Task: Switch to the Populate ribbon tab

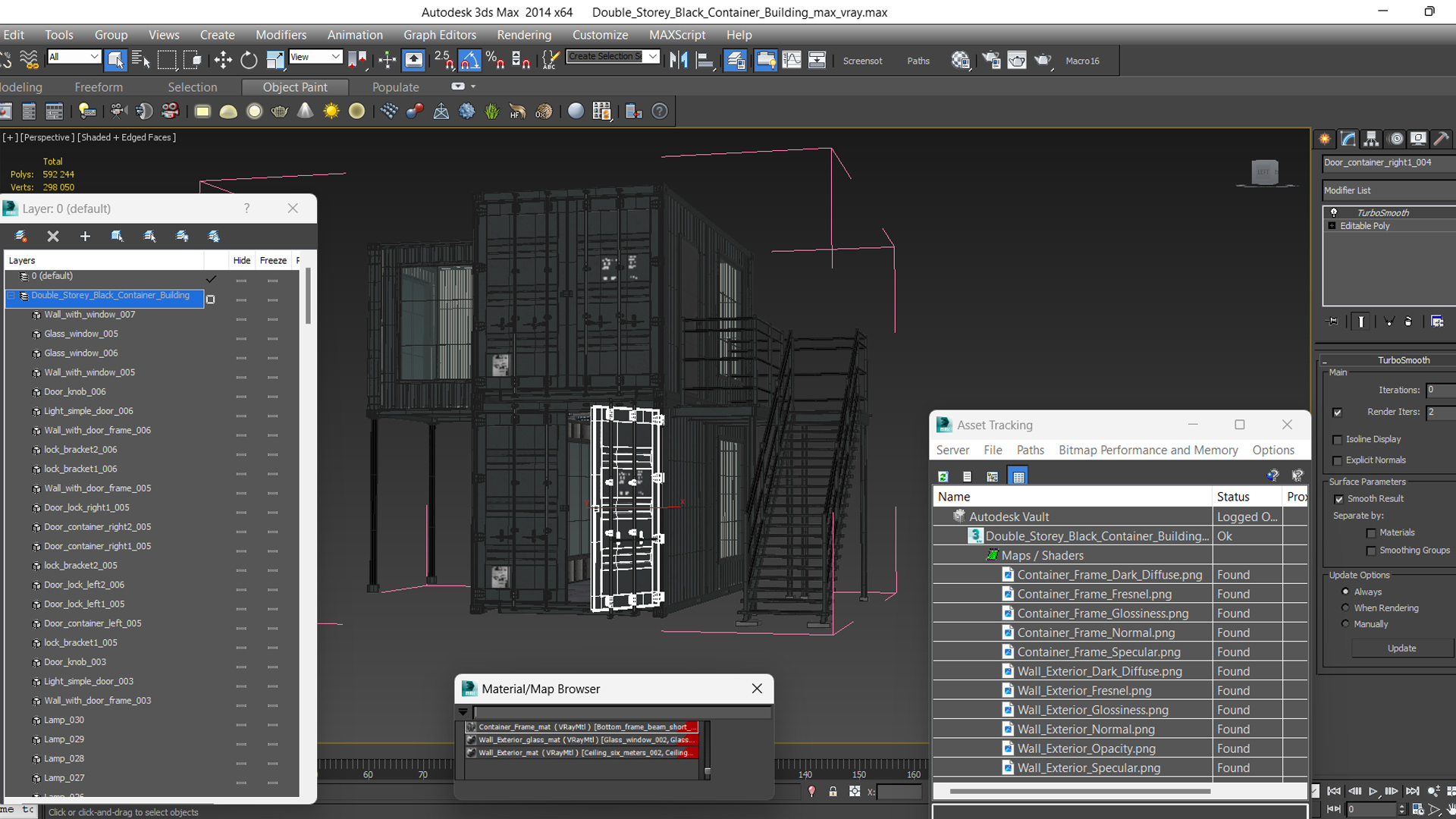Action: 395,87
